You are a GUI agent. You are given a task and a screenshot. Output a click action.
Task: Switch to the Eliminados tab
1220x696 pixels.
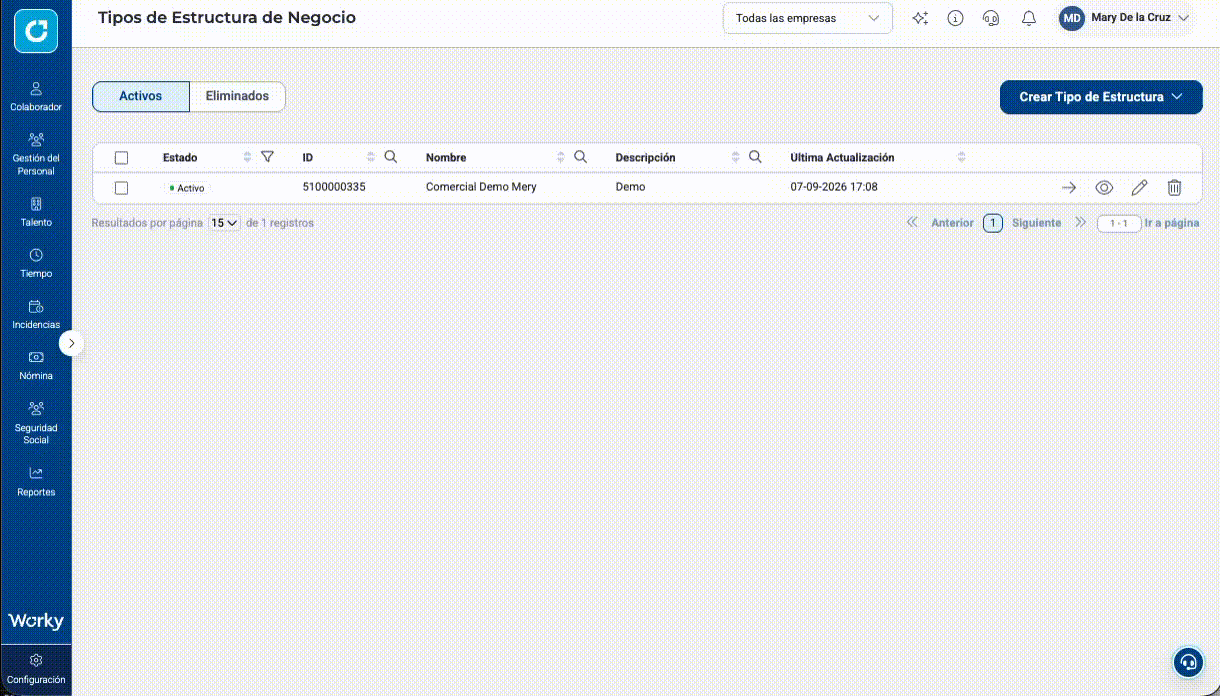click(x=237, y=96)
